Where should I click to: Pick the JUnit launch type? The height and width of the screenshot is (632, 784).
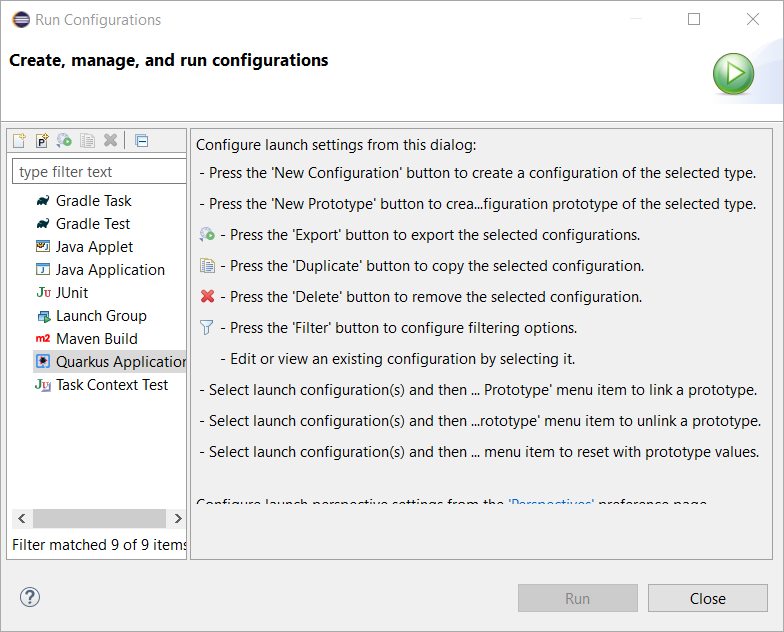click(72, 293)
